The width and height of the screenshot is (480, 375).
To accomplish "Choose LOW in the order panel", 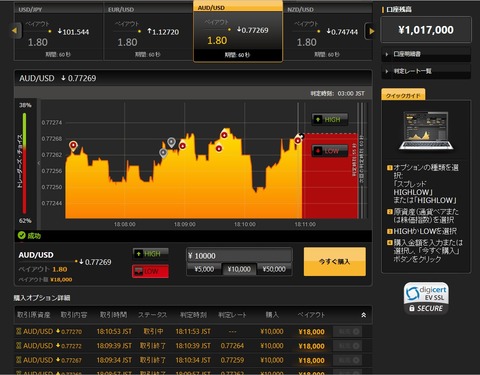I will click(151, 271).
